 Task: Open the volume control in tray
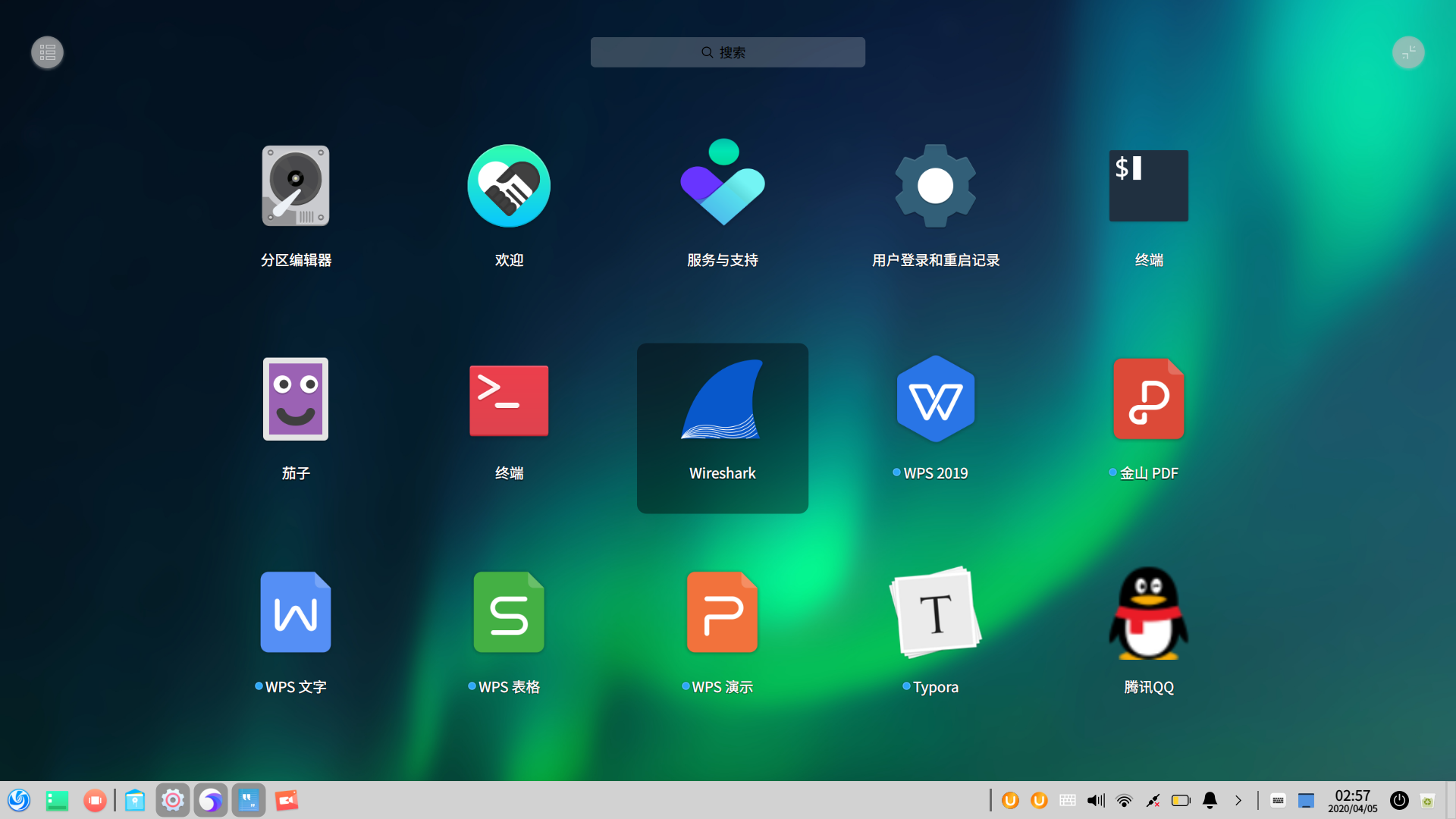click(x=1096, y=800)
